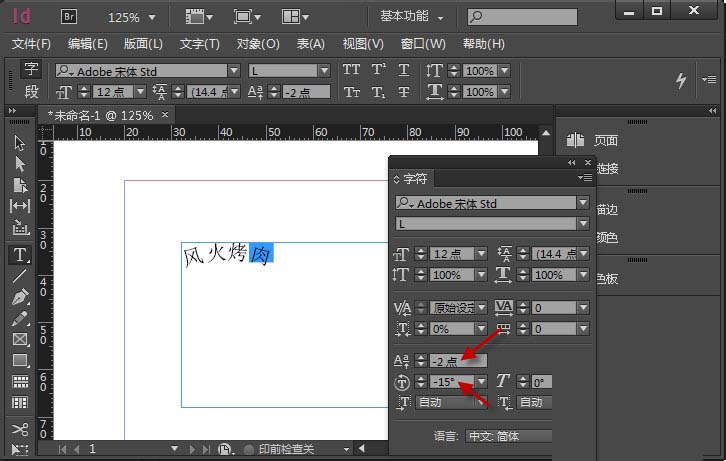Select the Gap tool
The image size is (726, 461).
pyautogui.click(x=19, y=206)
